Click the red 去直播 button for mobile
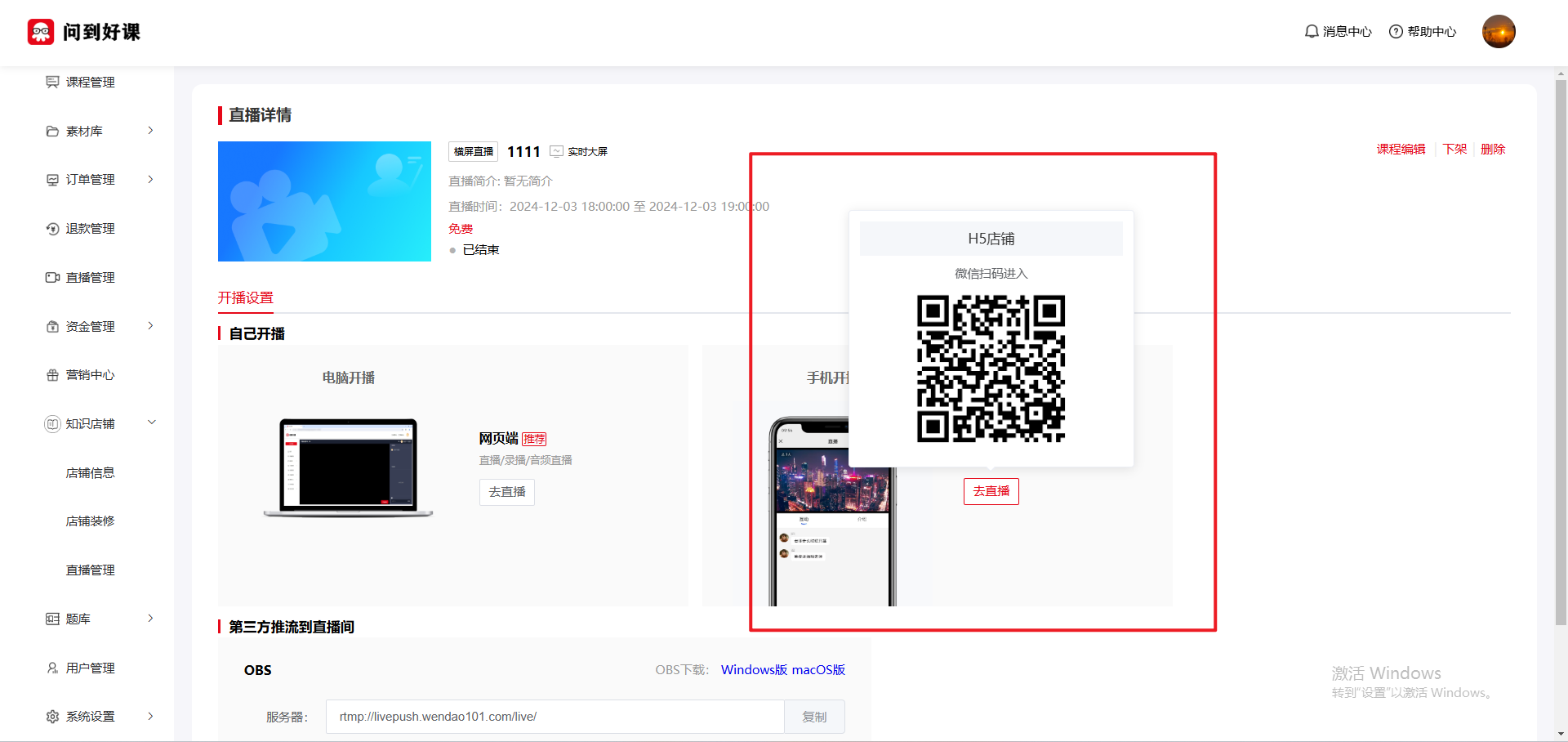The image size is (1568, 742). coord(991,491)
